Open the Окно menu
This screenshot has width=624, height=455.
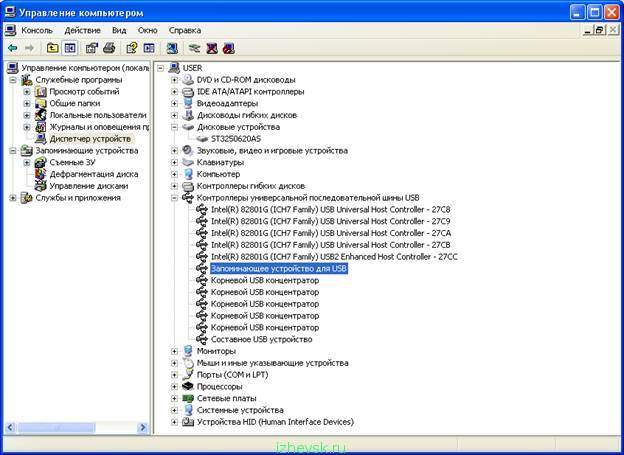pyautogui.click(x=148, y=30)
